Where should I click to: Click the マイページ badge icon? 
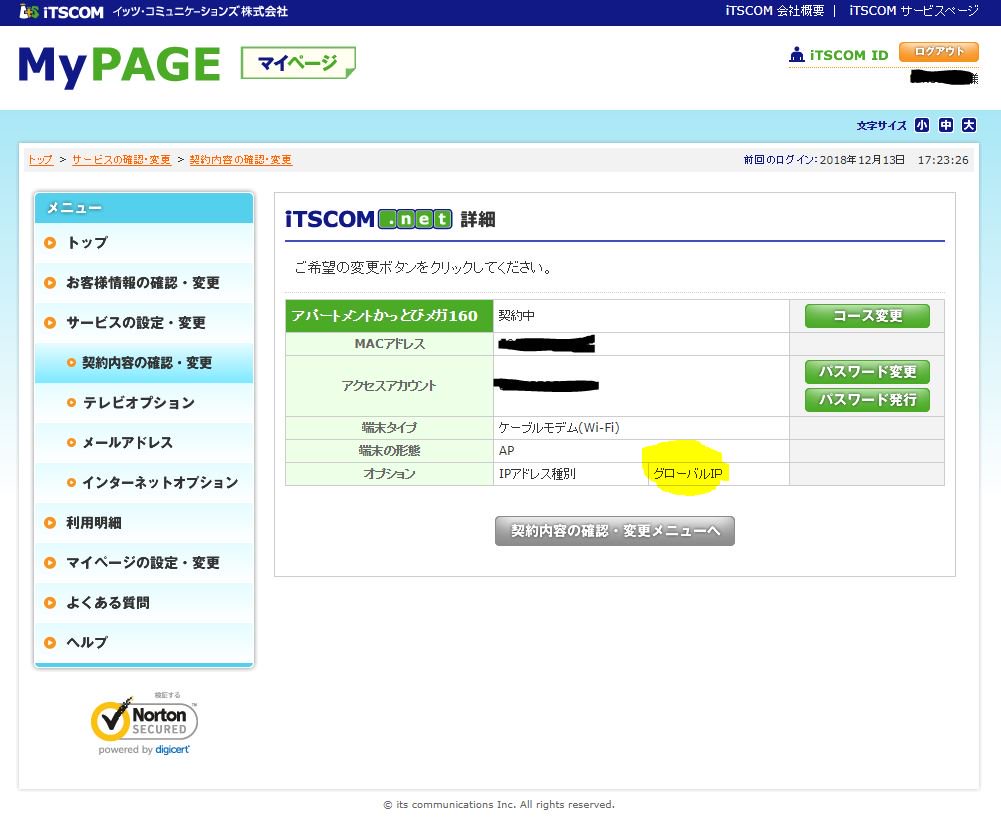tap(298, 63)
